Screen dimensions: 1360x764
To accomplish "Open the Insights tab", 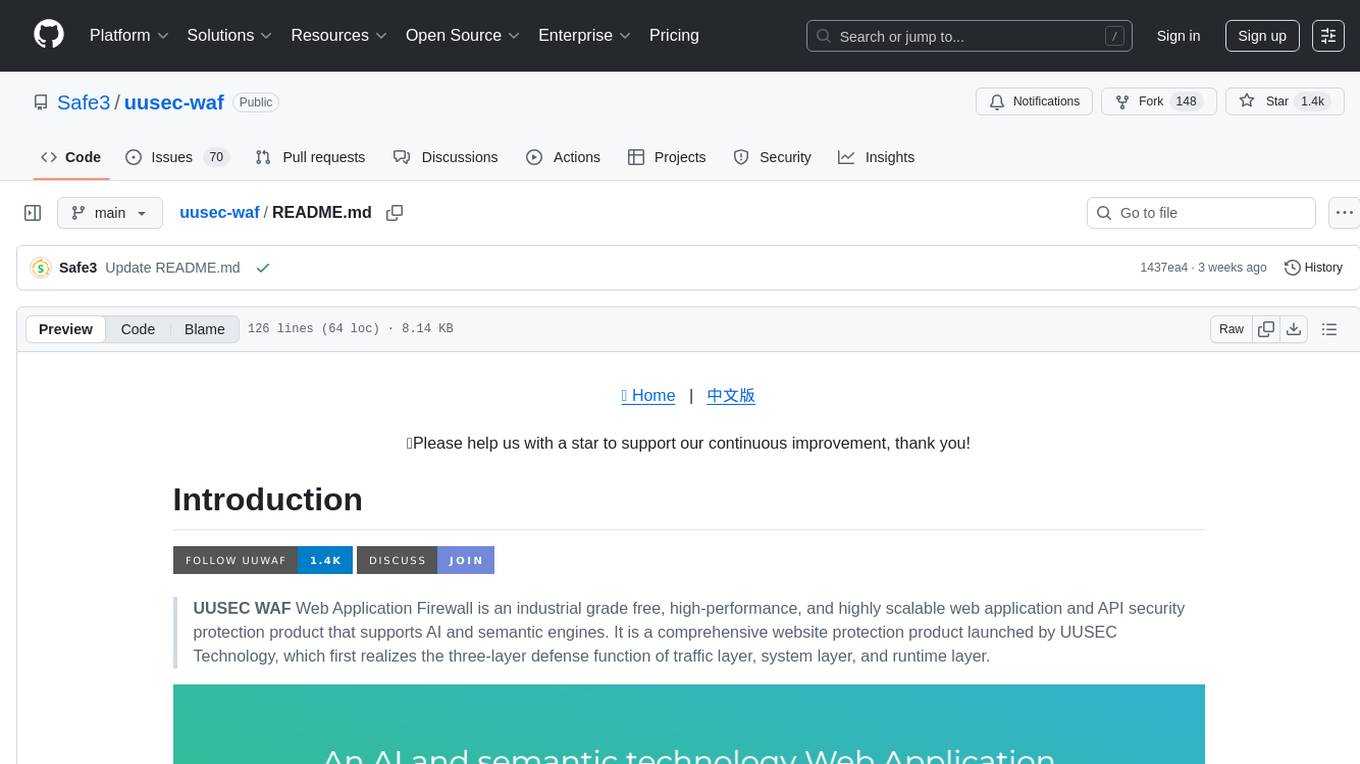I will point(876,157).
